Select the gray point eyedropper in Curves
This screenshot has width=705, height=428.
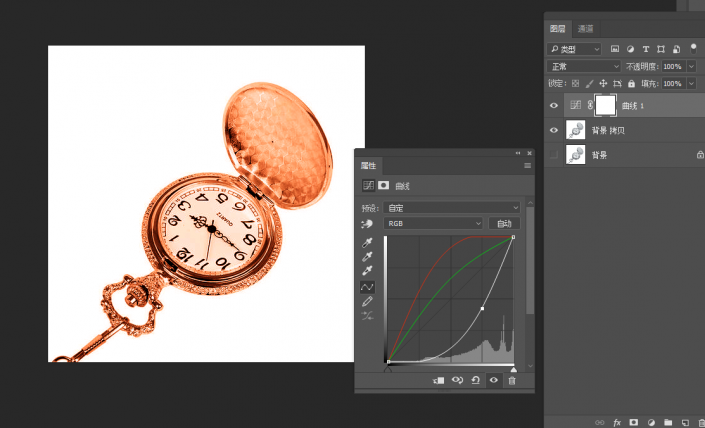click(x=367, y=257)
